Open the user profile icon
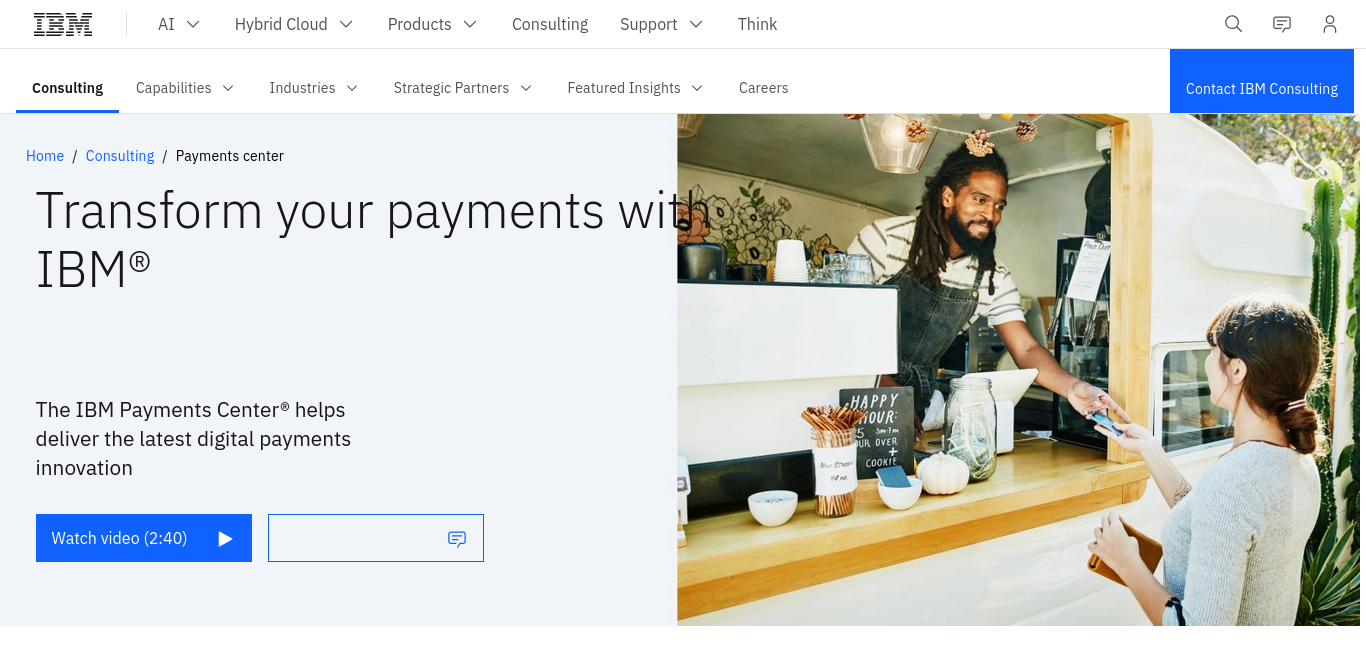This screenshot has width=1366, height=651. (x=1330, y=24)
